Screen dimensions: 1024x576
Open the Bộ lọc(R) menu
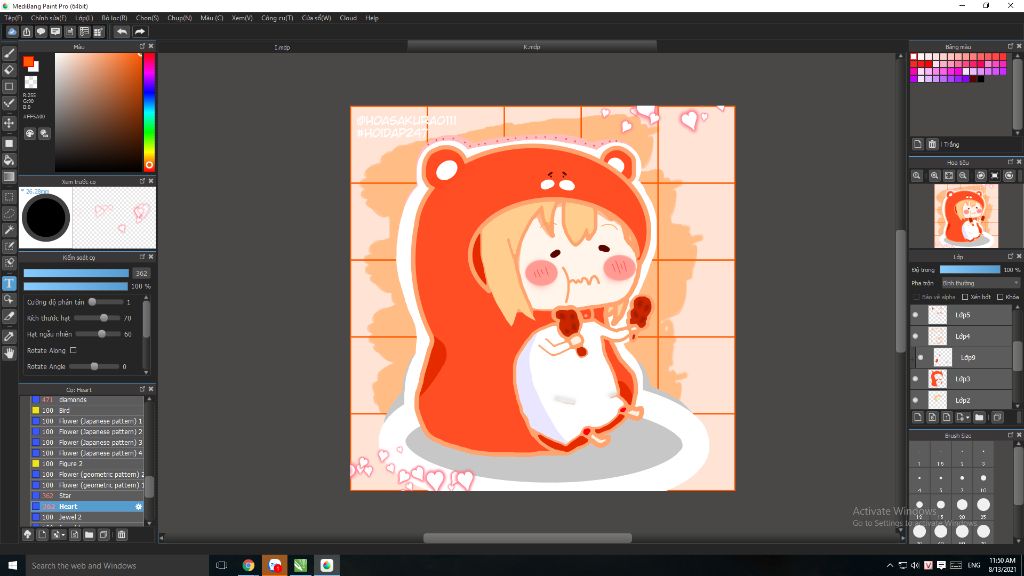coord(114,18)
